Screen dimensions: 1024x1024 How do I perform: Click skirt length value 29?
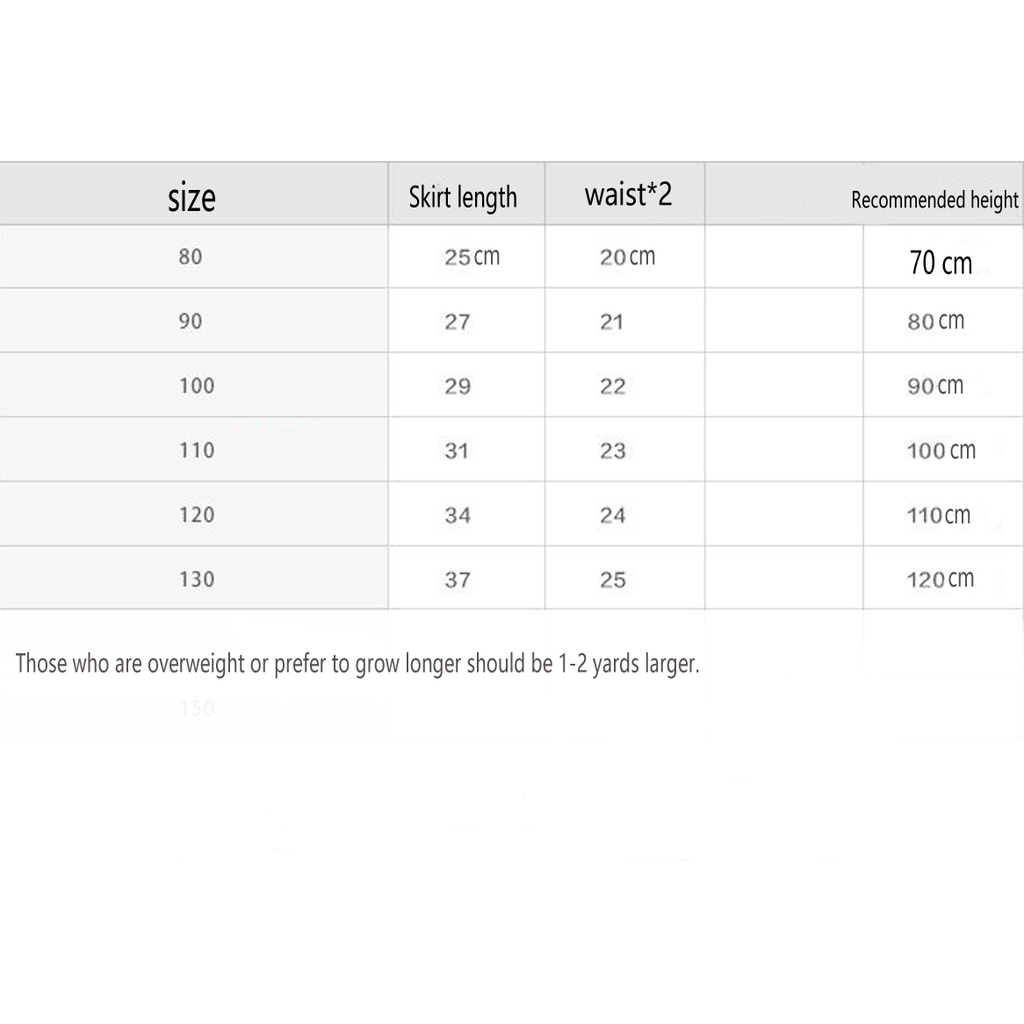pyautogui.click(x=458, y=386)
